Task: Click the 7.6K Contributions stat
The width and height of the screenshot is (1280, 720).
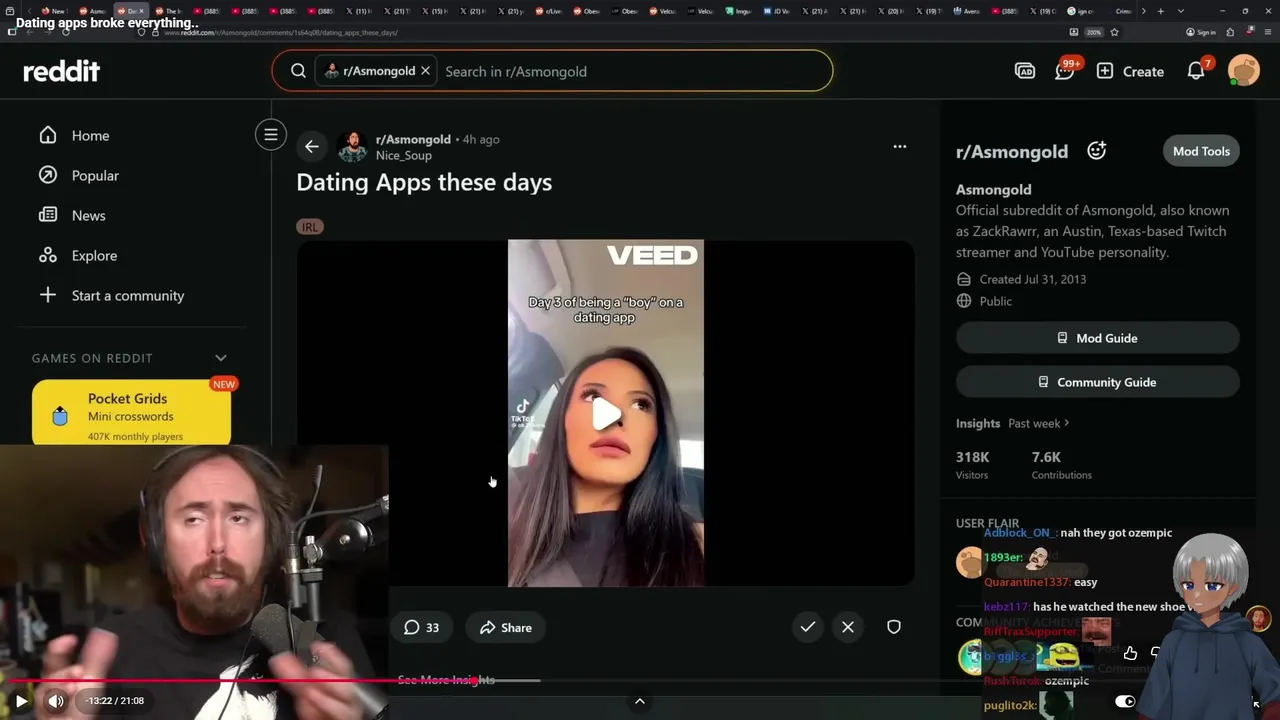Action: pyautogui.click(x=1061, y=465)
